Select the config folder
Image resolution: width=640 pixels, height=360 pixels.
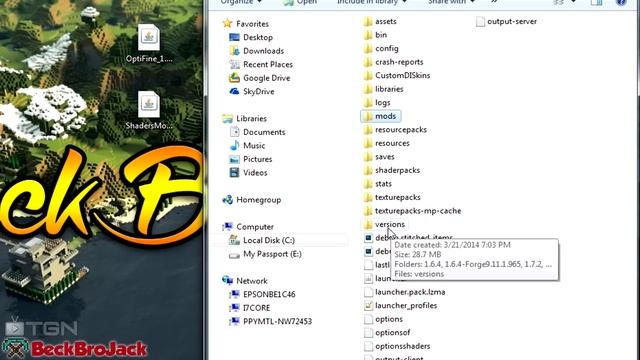click(x=381, y=48)
